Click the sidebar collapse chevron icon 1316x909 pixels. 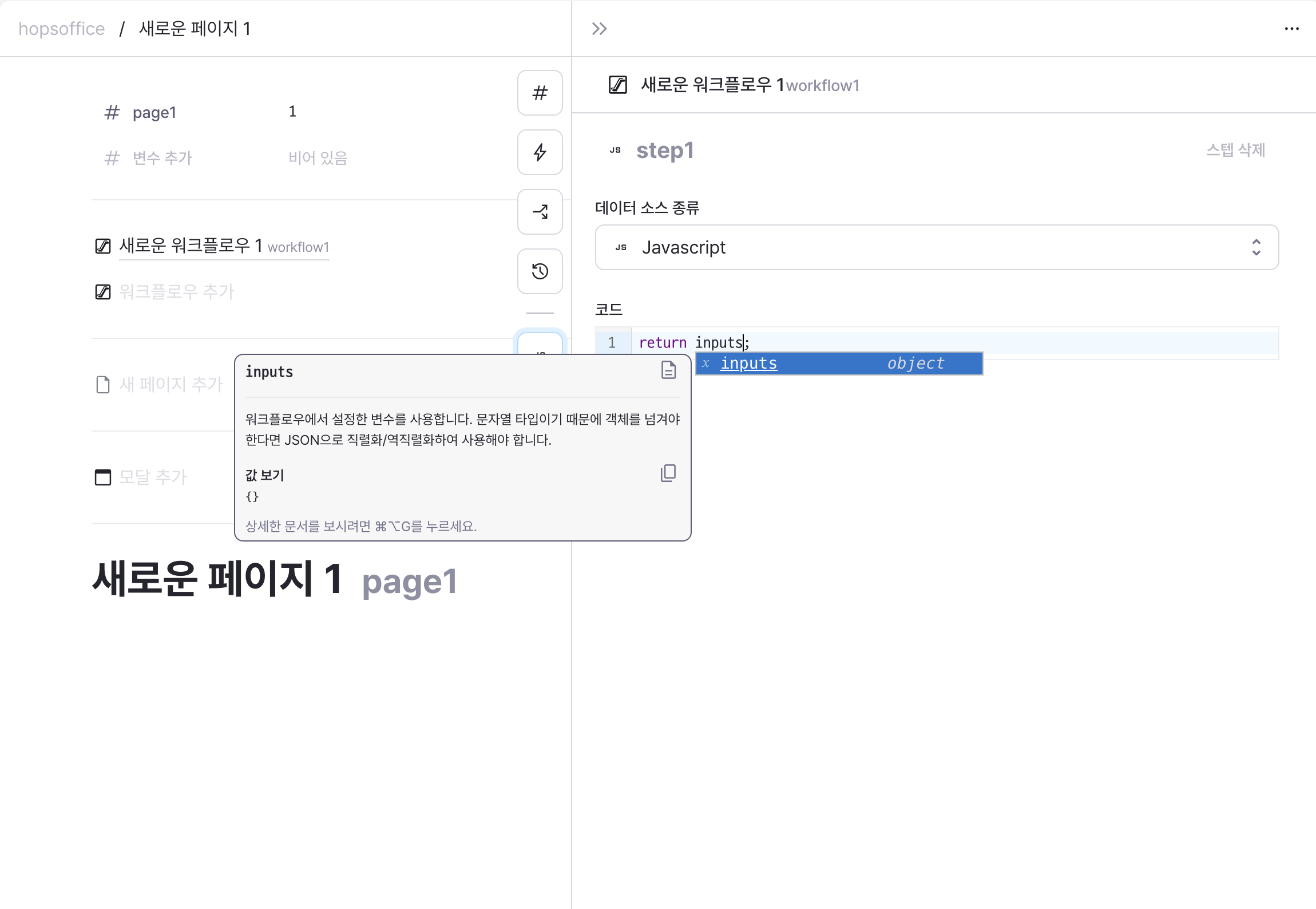tap(601, 28)
